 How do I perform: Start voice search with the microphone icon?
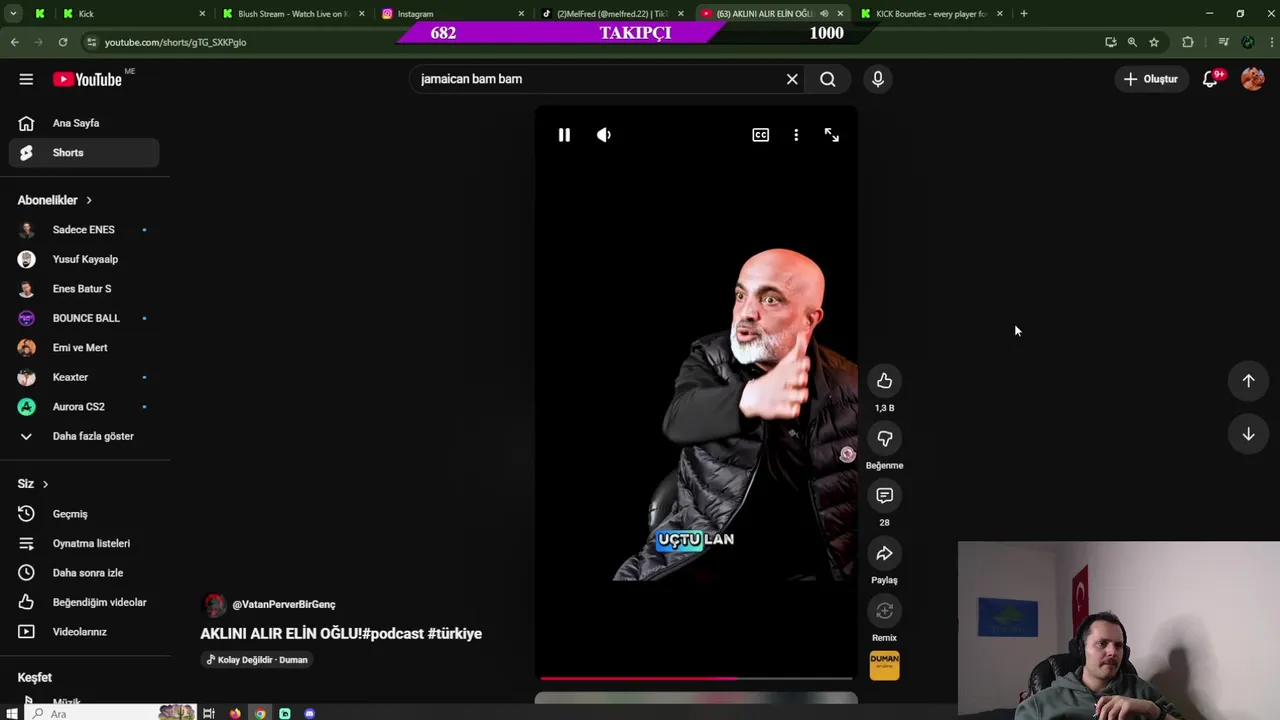878,79
